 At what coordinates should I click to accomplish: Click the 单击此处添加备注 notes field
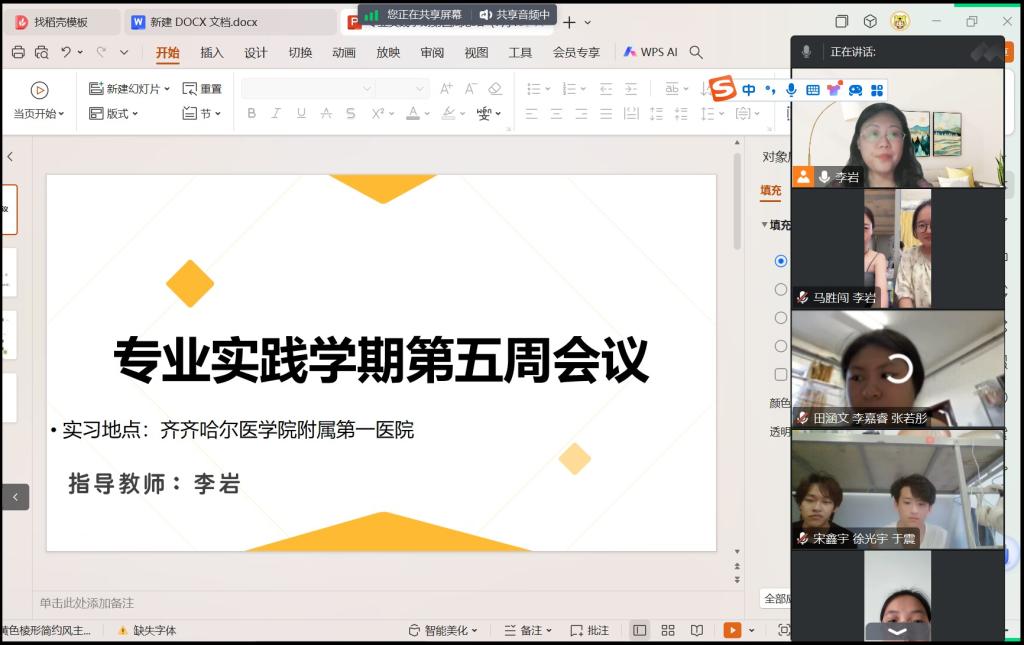pyautogui.click(x=87, y=603)
